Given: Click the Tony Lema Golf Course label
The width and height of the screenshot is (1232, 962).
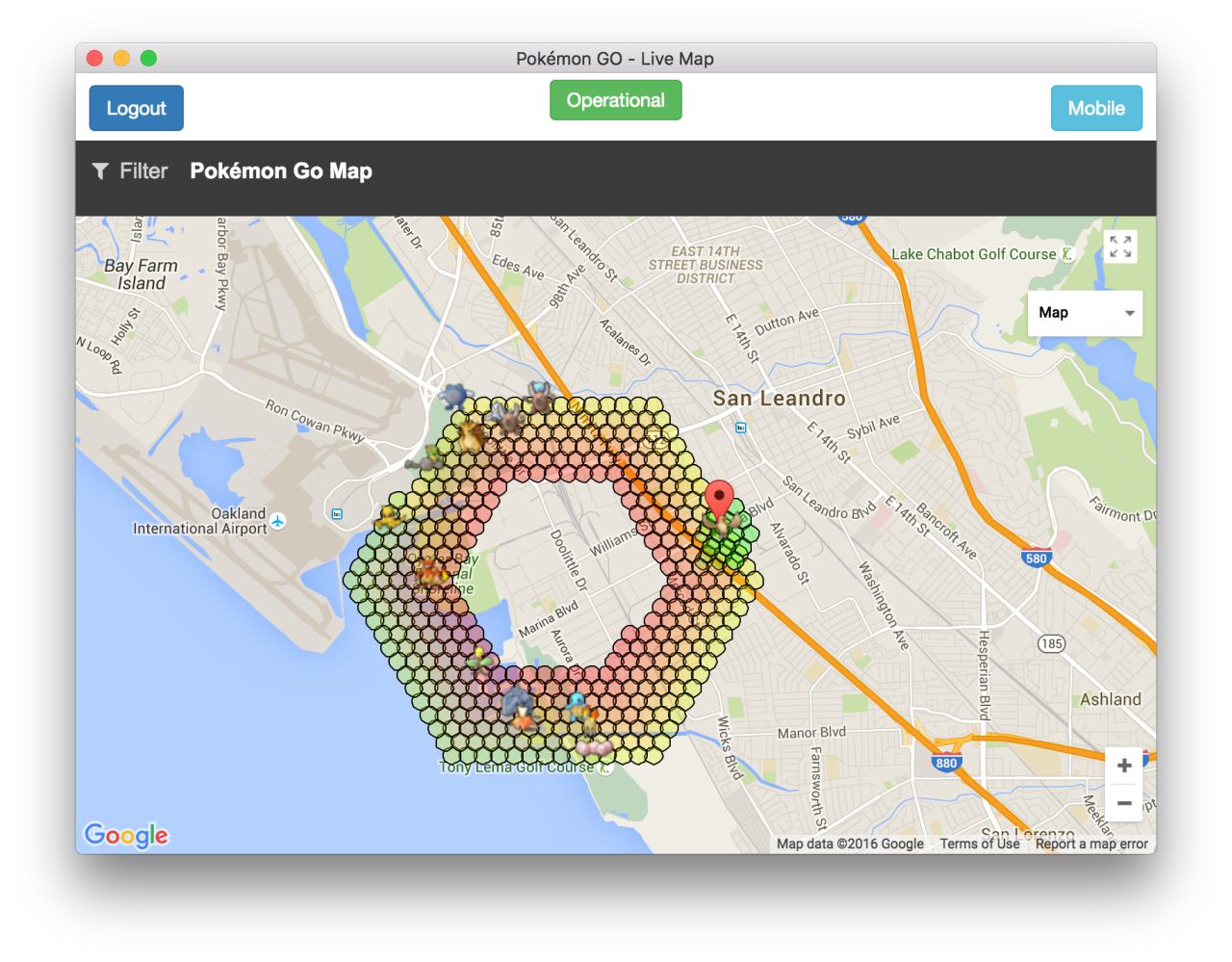Looking at the screenshot, I should 517,767.
